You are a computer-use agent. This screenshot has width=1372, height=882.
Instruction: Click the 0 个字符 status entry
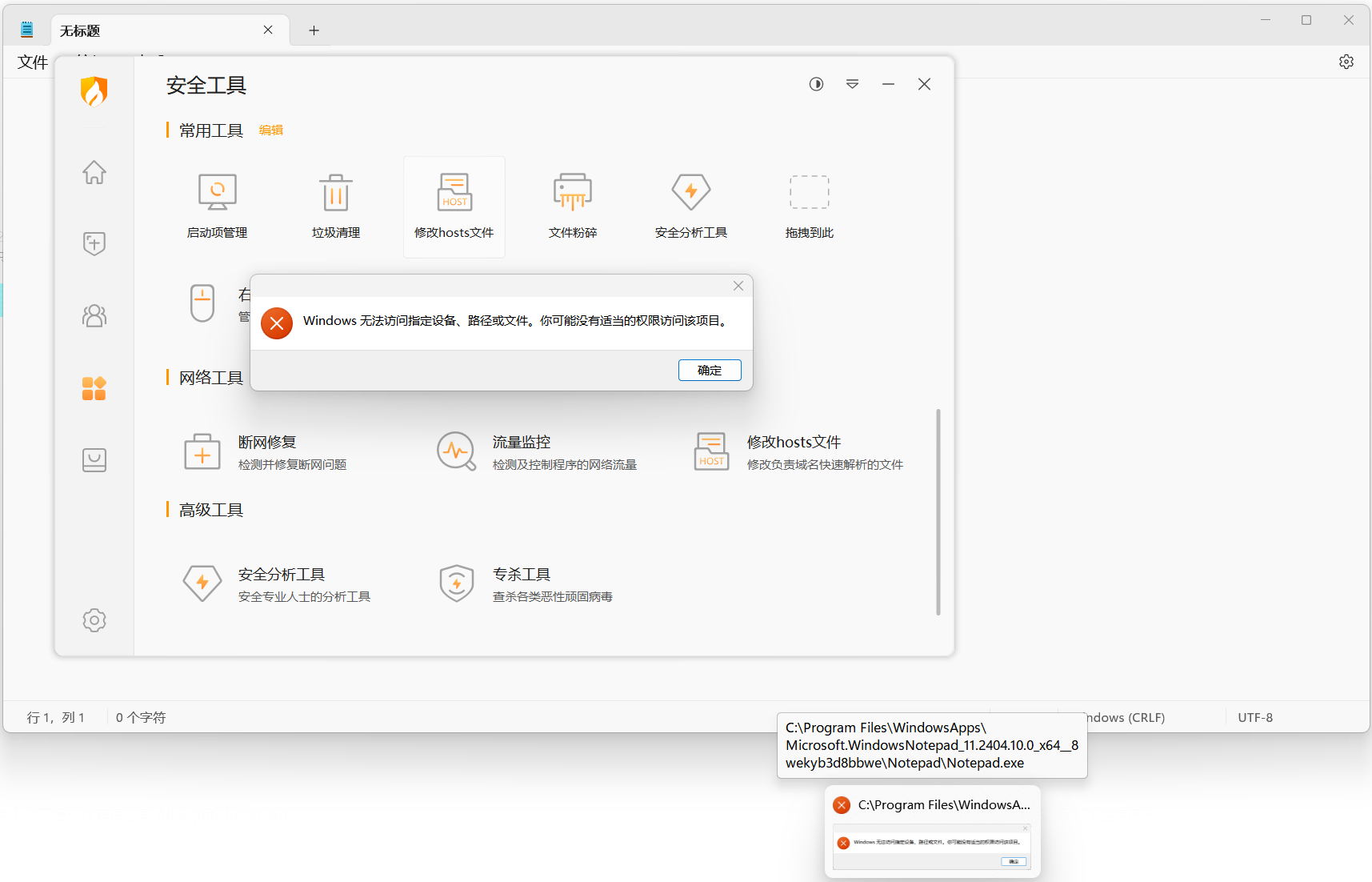141,717
